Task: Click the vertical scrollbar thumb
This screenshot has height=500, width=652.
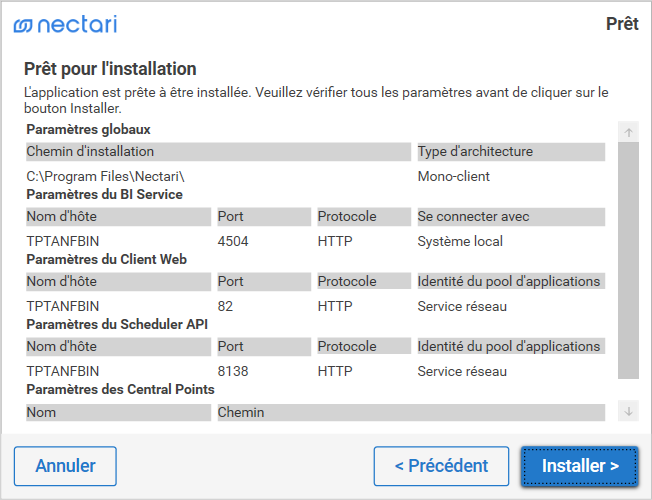Action: point(628,260)
